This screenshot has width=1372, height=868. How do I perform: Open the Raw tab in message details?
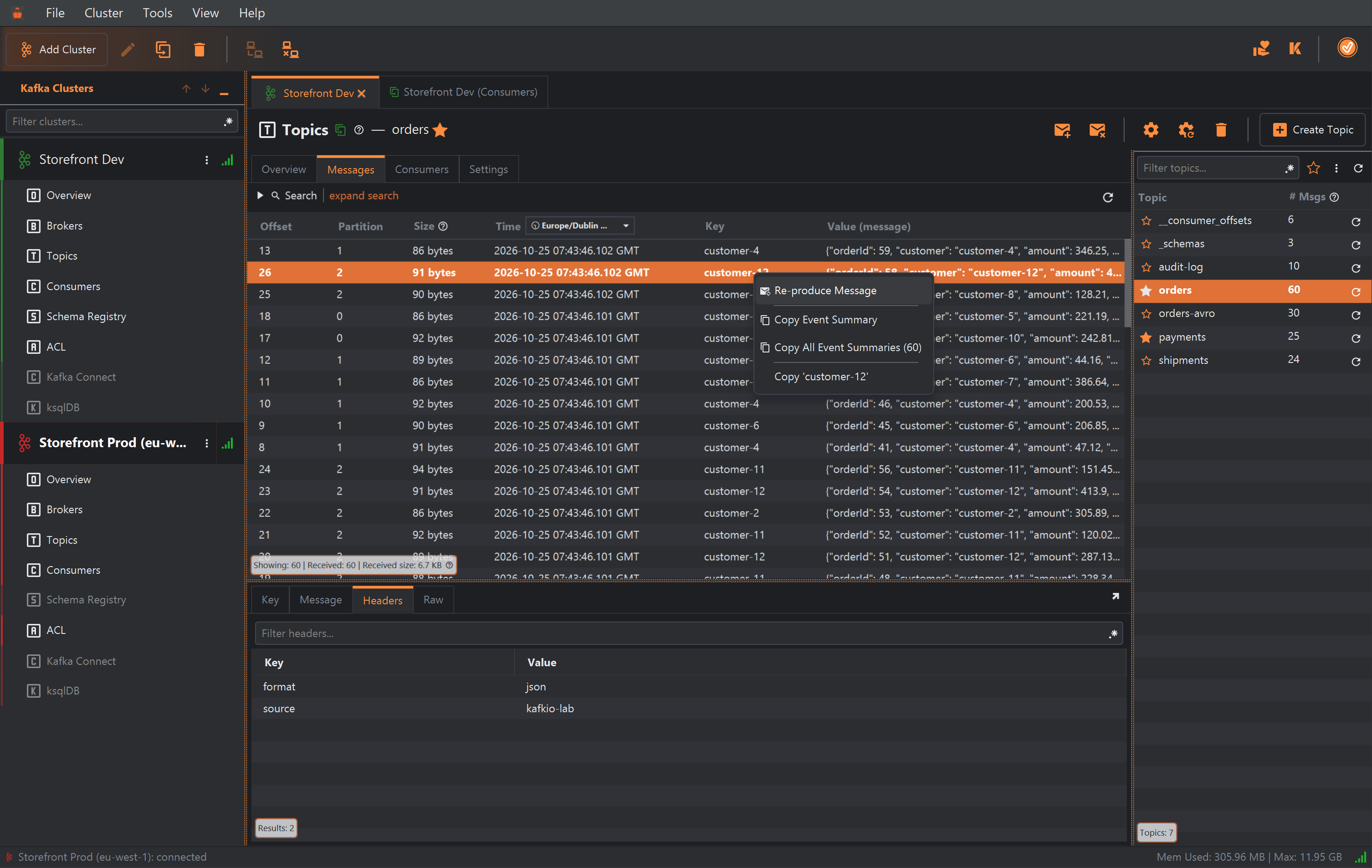pos(433,599)
